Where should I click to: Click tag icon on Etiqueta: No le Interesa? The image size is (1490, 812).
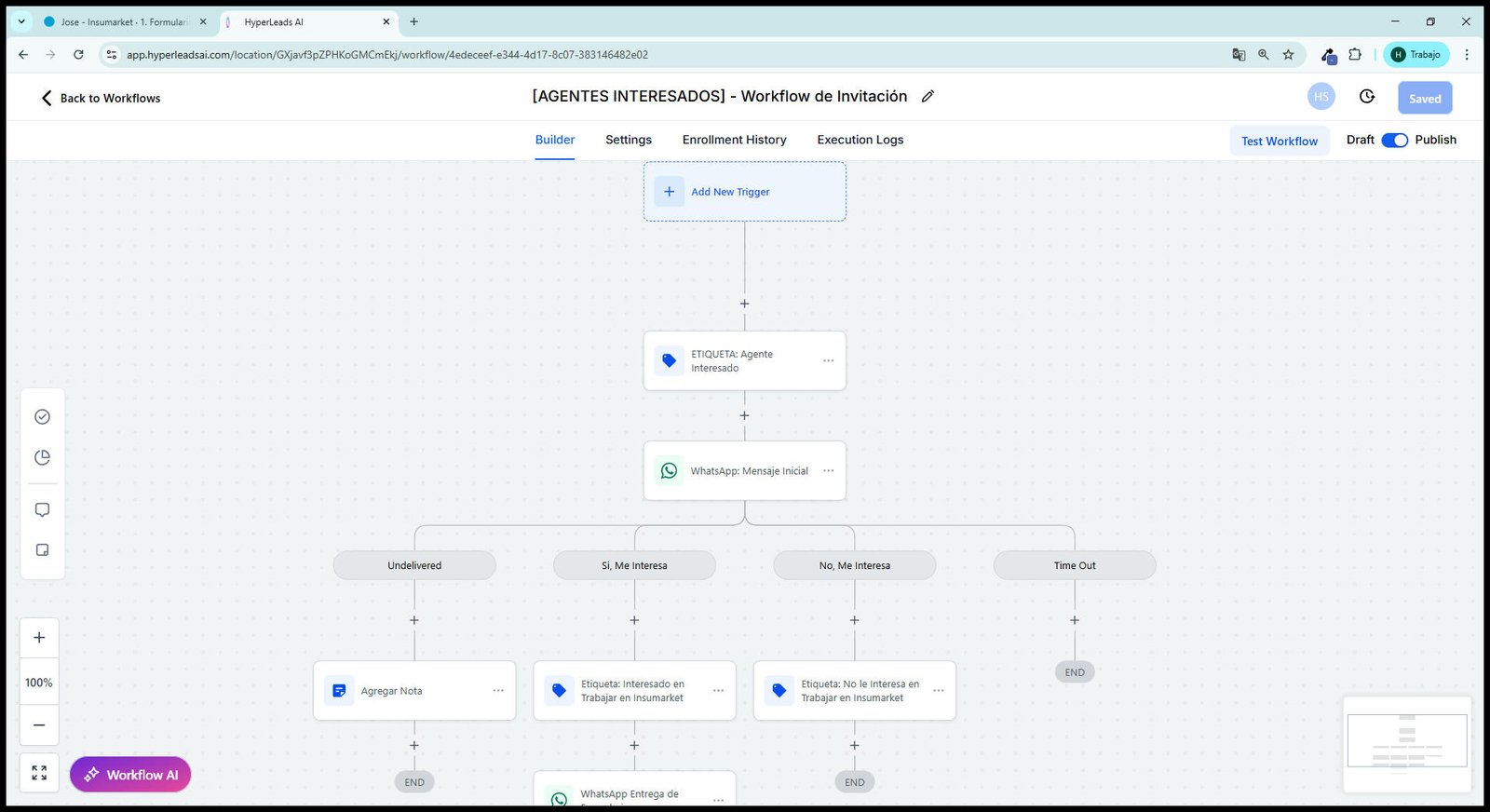click(779, 691)
